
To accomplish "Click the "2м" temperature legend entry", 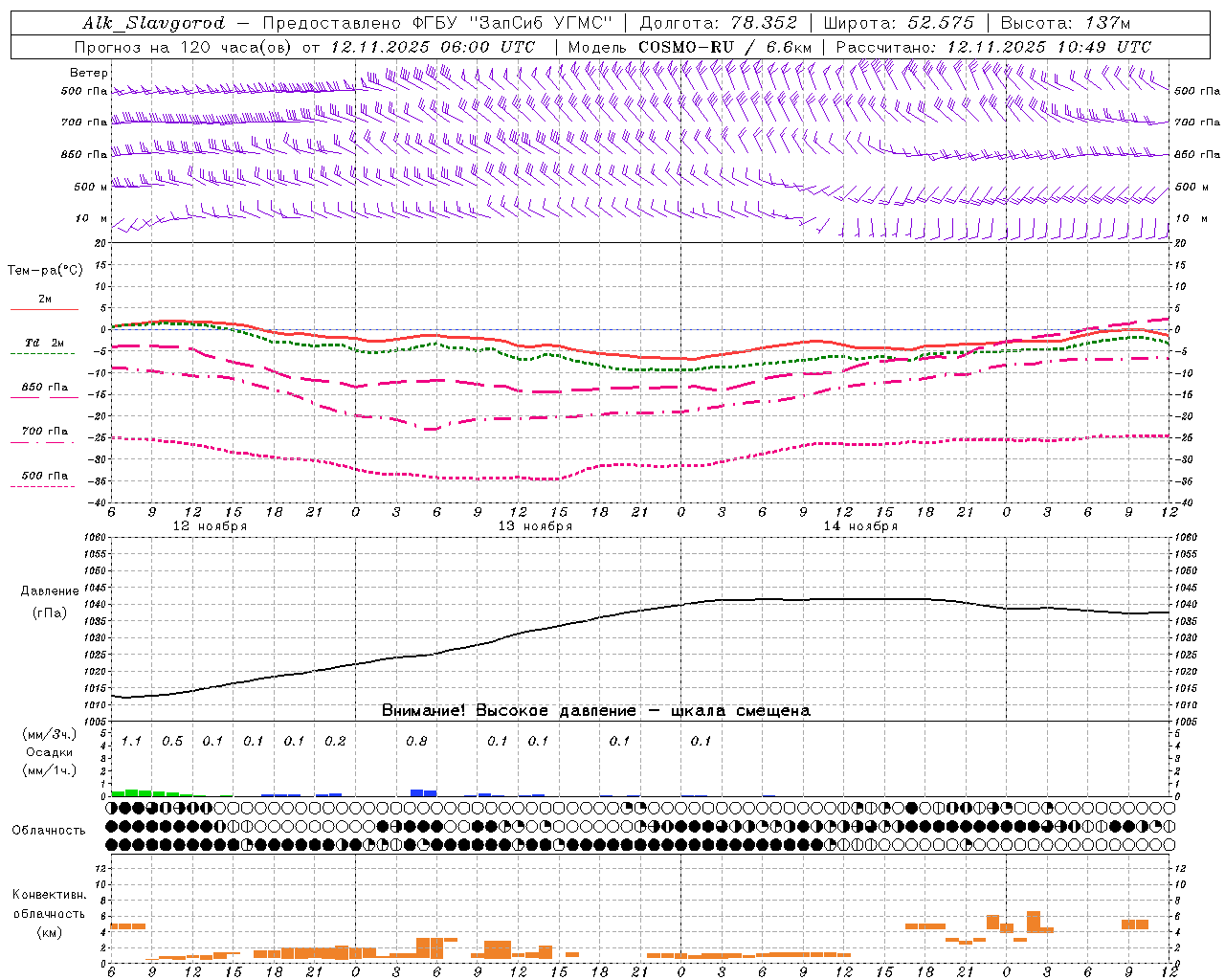I will (45, 300).
